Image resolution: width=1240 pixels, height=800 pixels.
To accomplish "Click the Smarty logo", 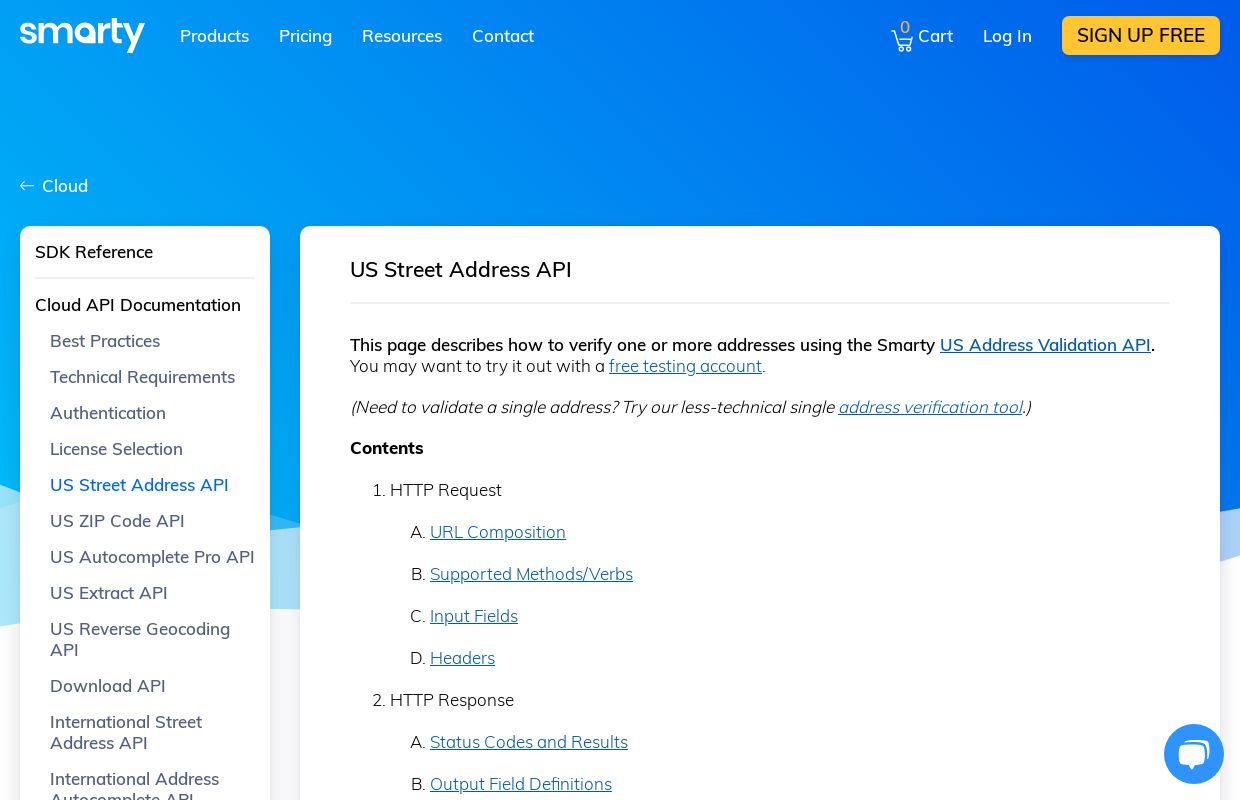I will pos(82,35).
